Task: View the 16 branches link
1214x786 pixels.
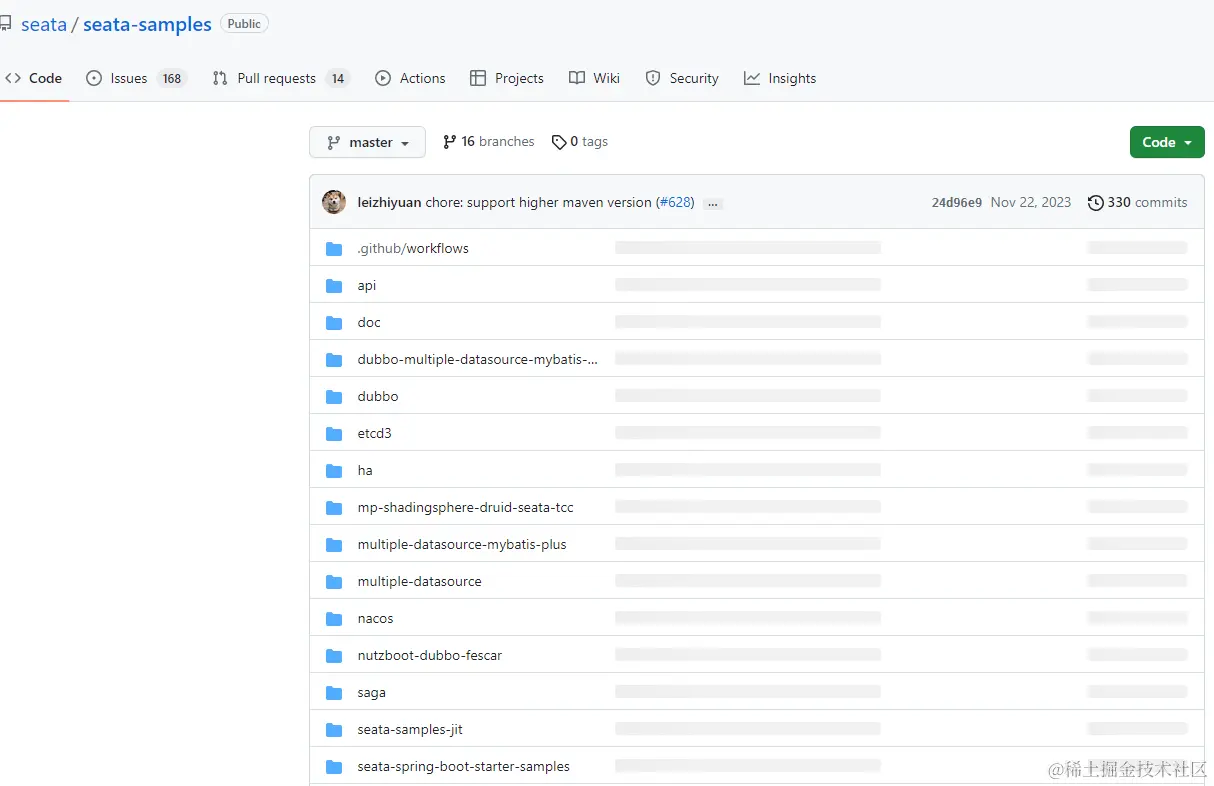Action: [x=489, y=142]
